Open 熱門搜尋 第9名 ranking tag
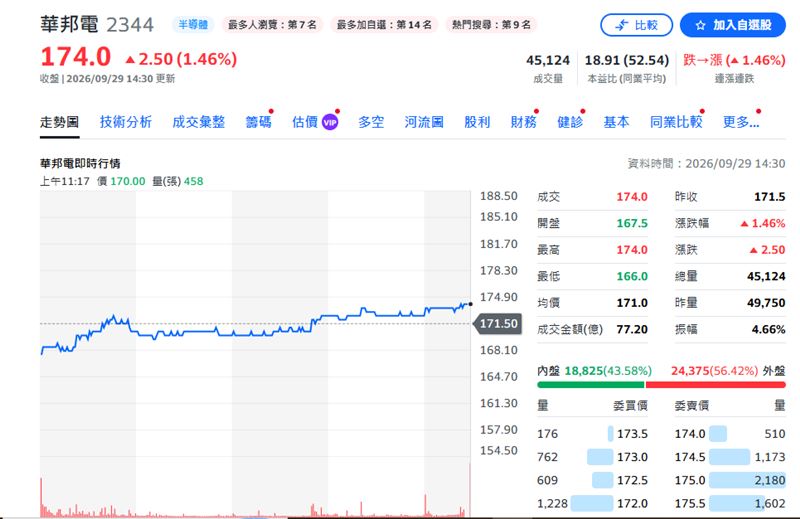 [x=491, y=24]
